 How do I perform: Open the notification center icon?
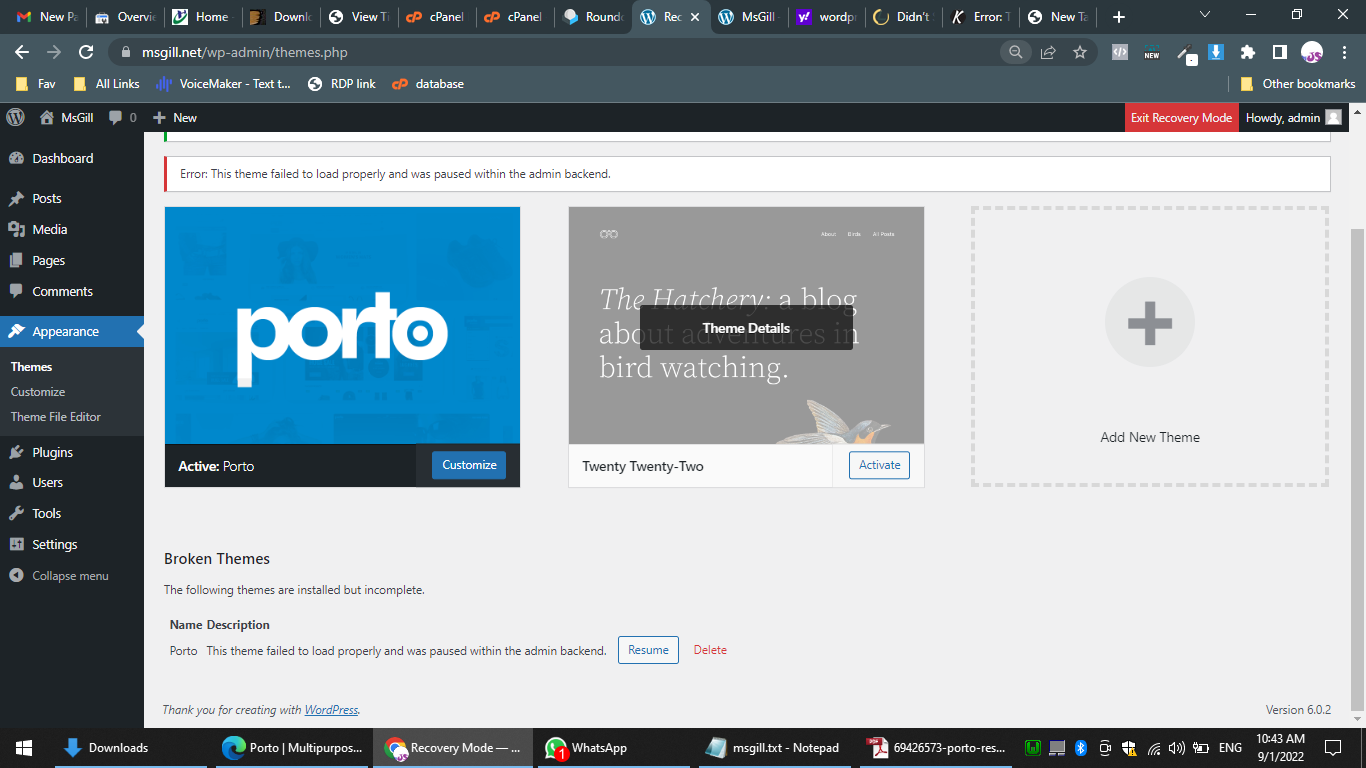1333,748
